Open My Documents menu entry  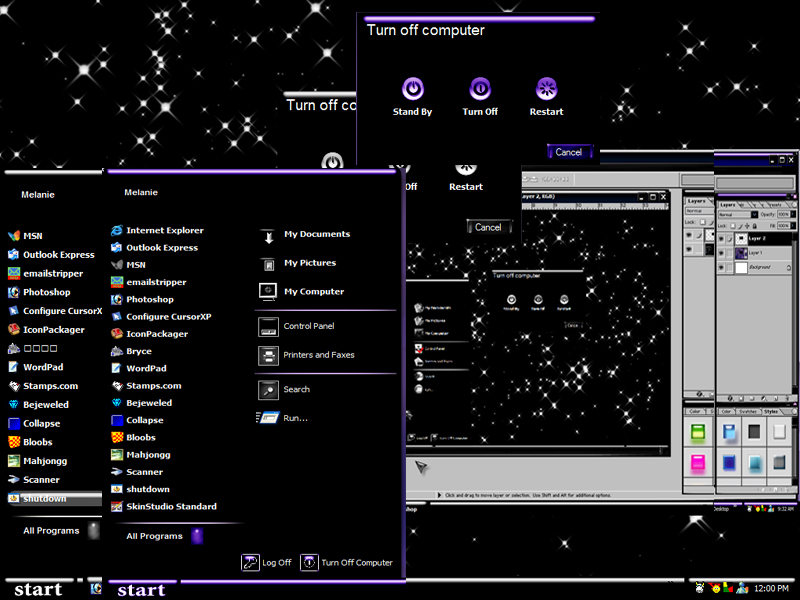tap(305, 235)
